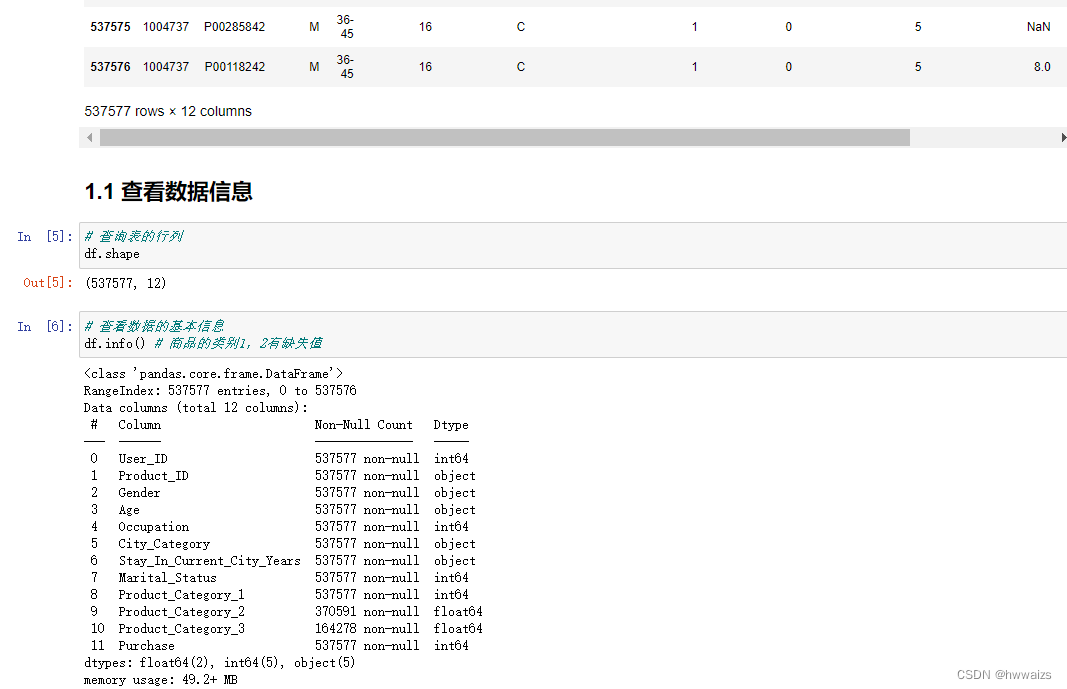Select the In [5] cell prompt

click(44, 237)
